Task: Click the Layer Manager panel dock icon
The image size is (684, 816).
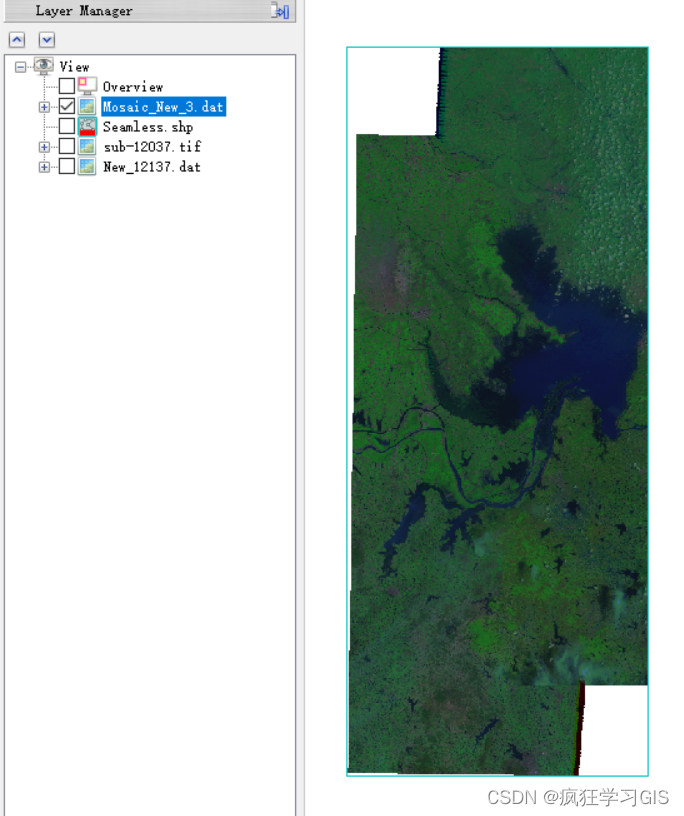Action: 280,11
